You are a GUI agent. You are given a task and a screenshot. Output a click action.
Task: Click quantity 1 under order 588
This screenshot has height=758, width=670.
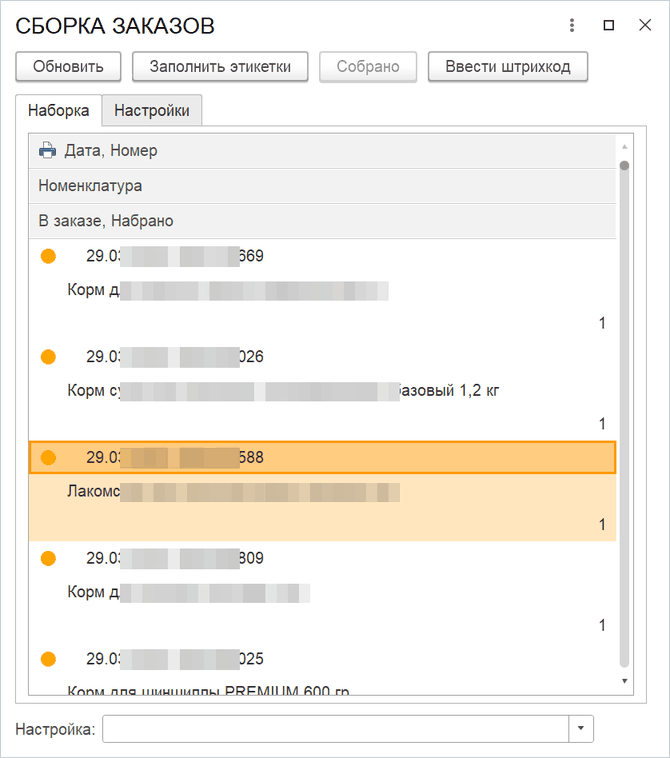click(x=602, y=525)
